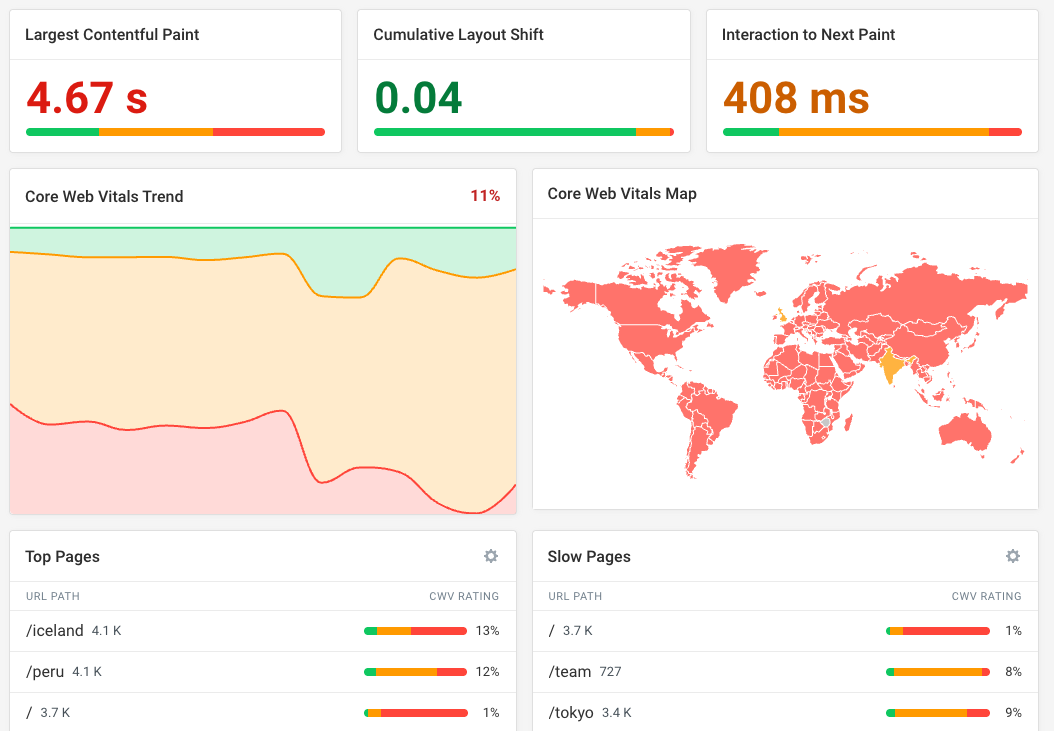Image resolution: width=1054 pixels, height=731 pixels.
Task: Click Interaction to Next Paint title
Action: click(x=808, y=35)
